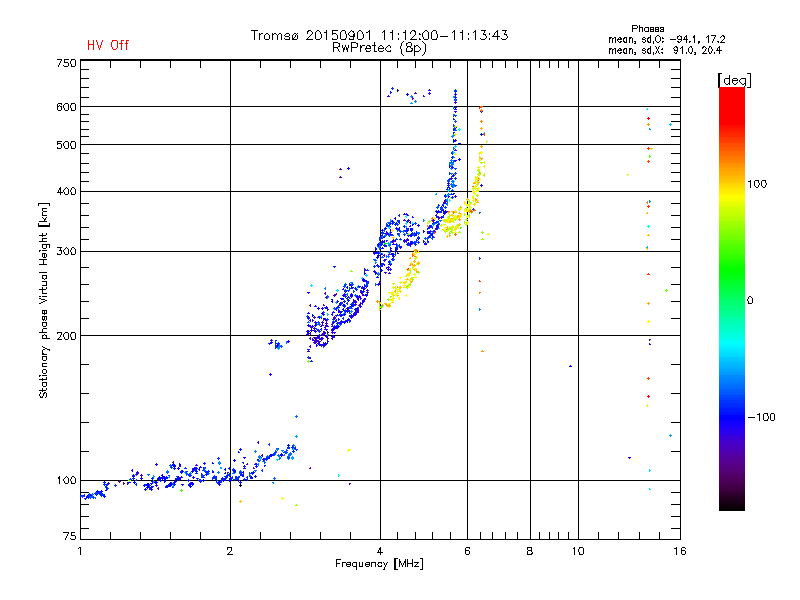800x600 pixels.
Task: Select the plot title 'Tromsø 20150901 11:12:00-11:13:43'
Action: click(x=379, y=35)
